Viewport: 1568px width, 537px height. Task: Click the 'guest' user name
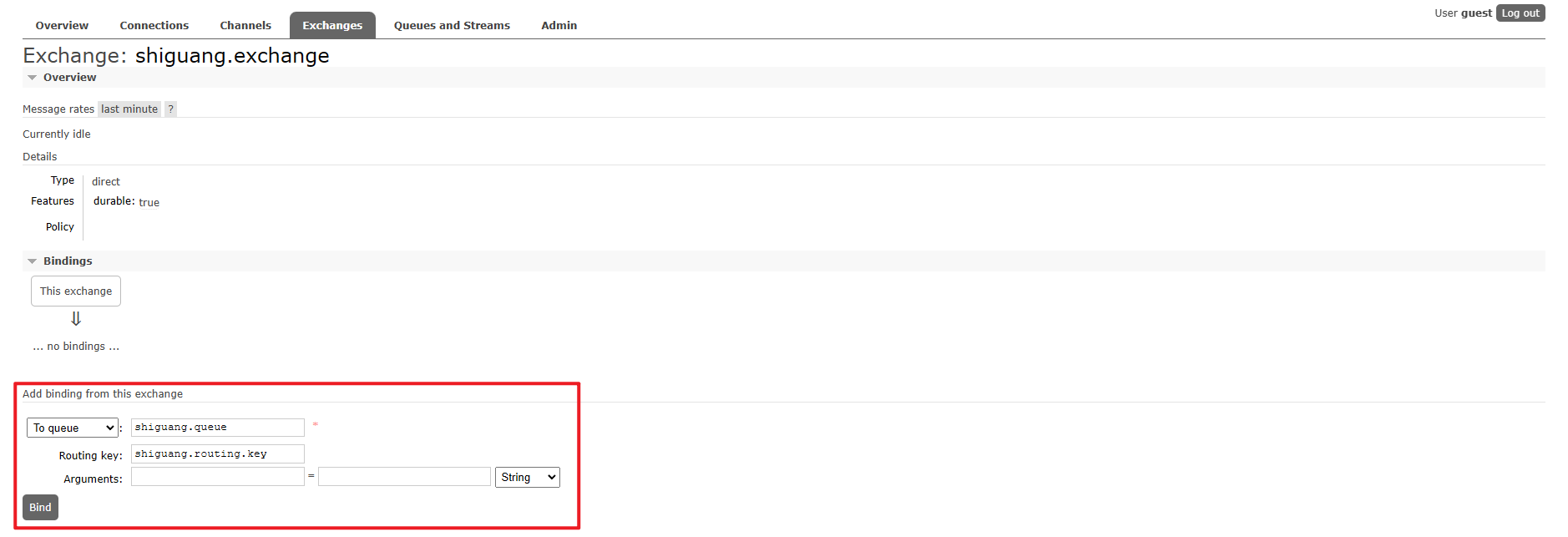pos(1476,13)
